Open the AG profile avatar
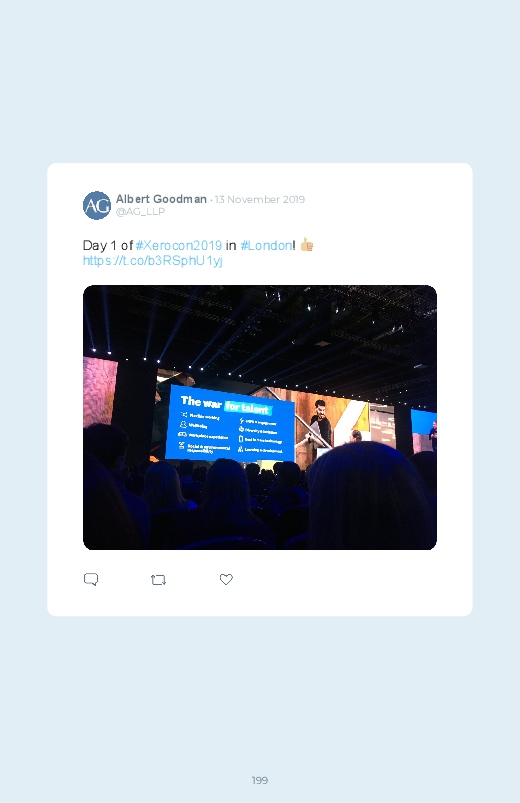This screenshot has width=520, height=803. (97, 205)
